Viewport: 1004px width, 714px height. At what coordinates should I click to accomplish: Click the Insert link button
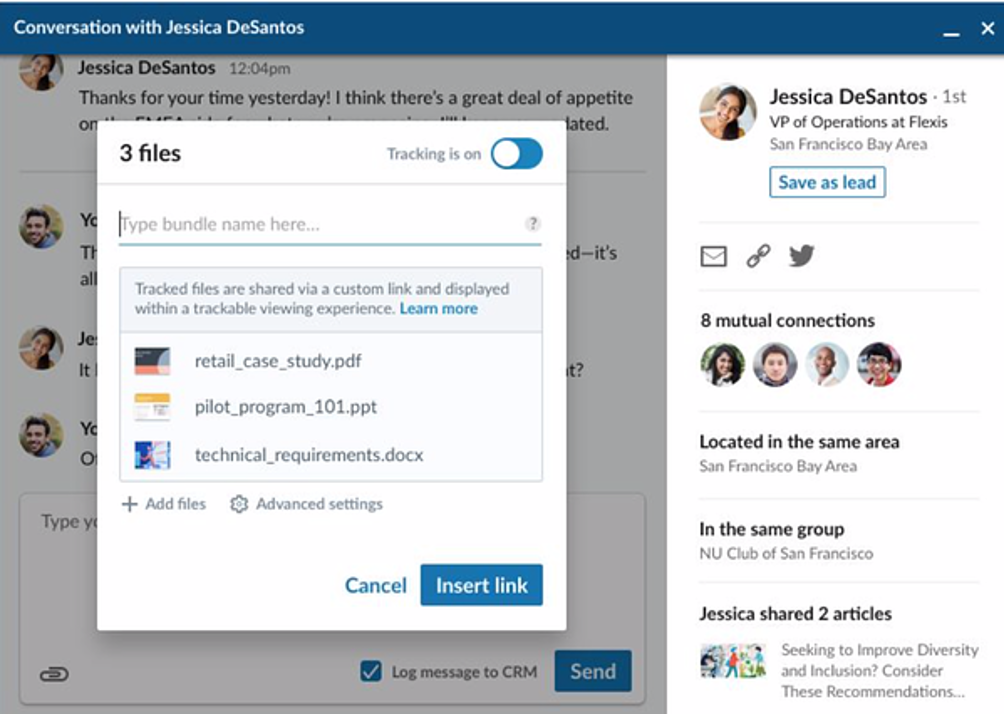click(481, 585)
